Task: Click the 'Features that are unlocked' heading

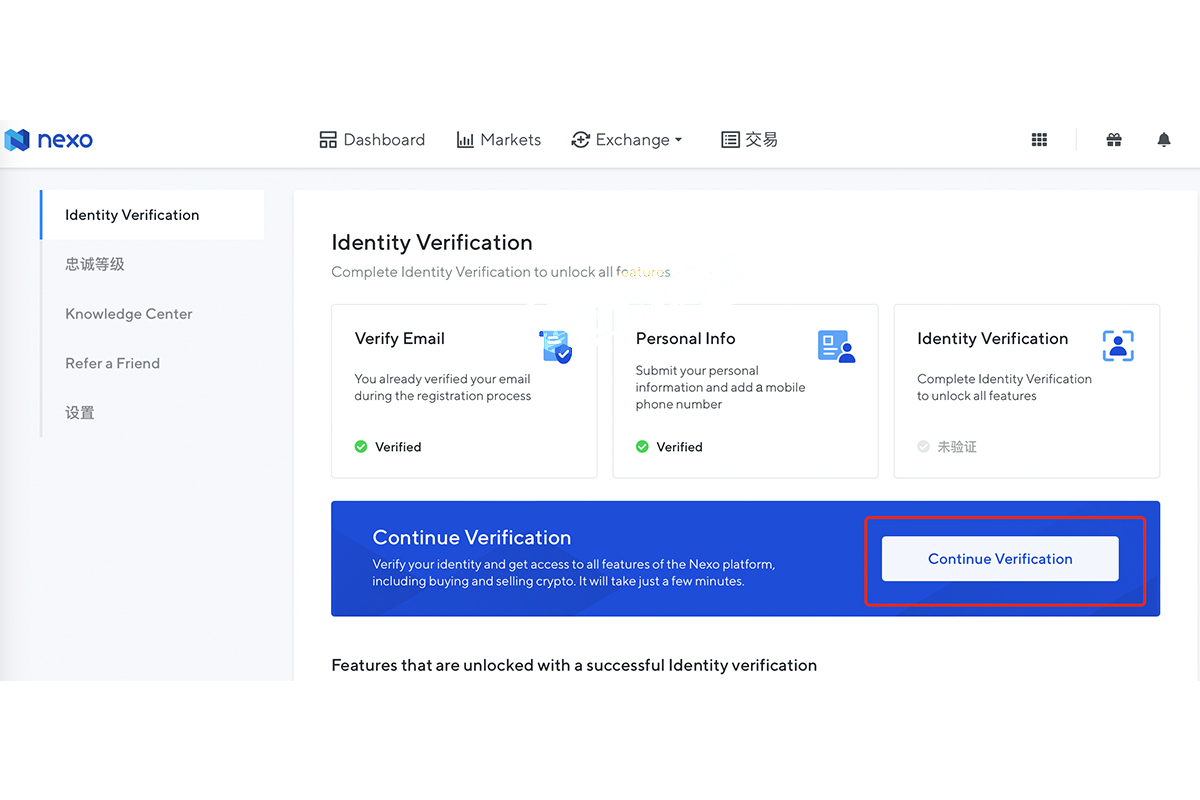Action: tap(574, 665)
